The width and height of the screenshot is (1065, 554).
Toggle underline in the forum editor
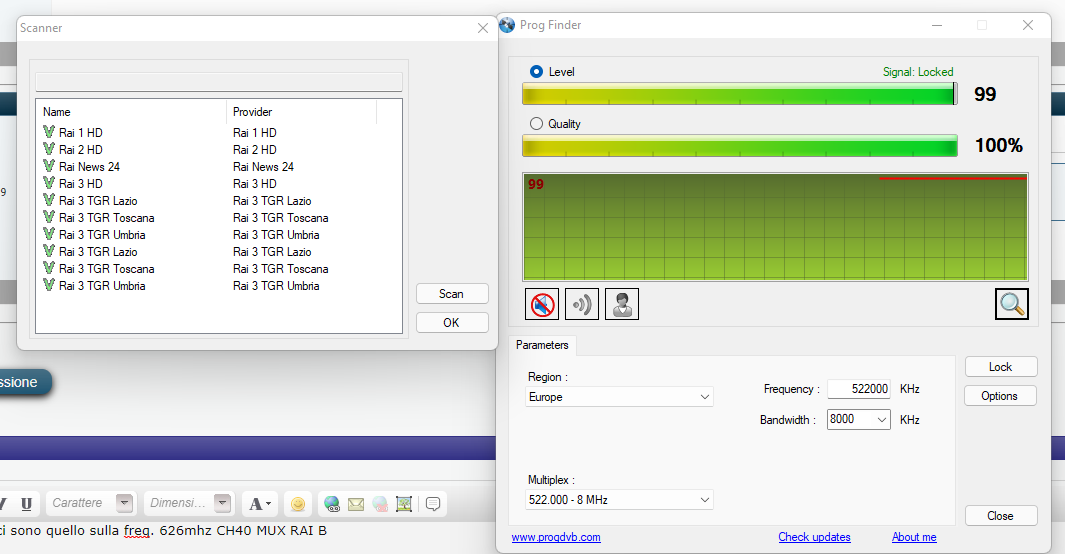point(26,504)
